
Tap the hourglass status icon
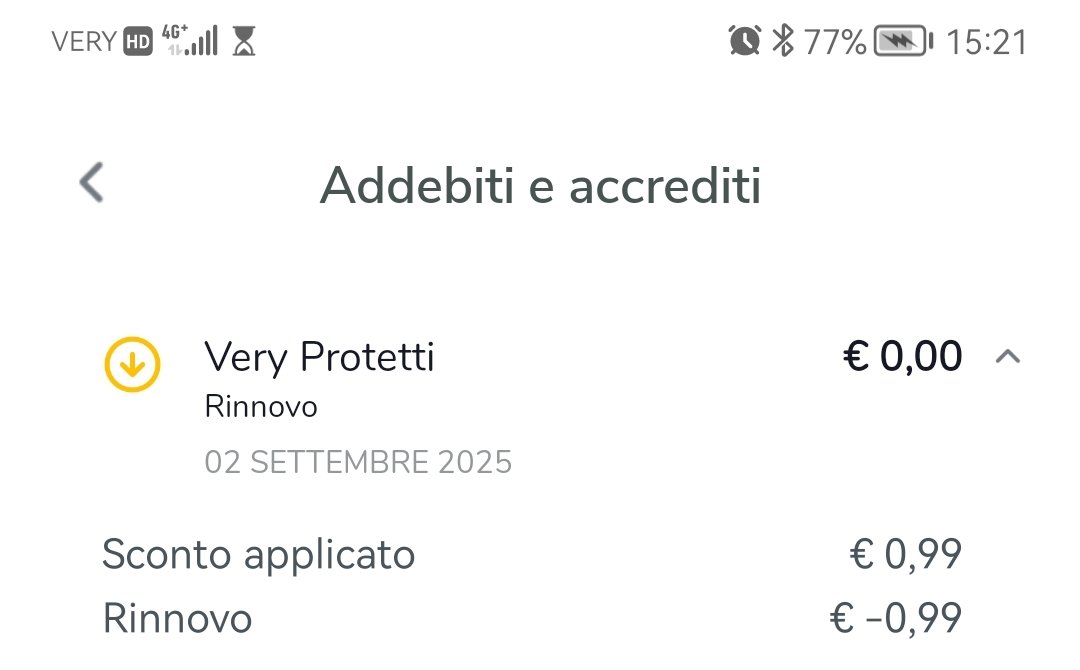(244, 41)
